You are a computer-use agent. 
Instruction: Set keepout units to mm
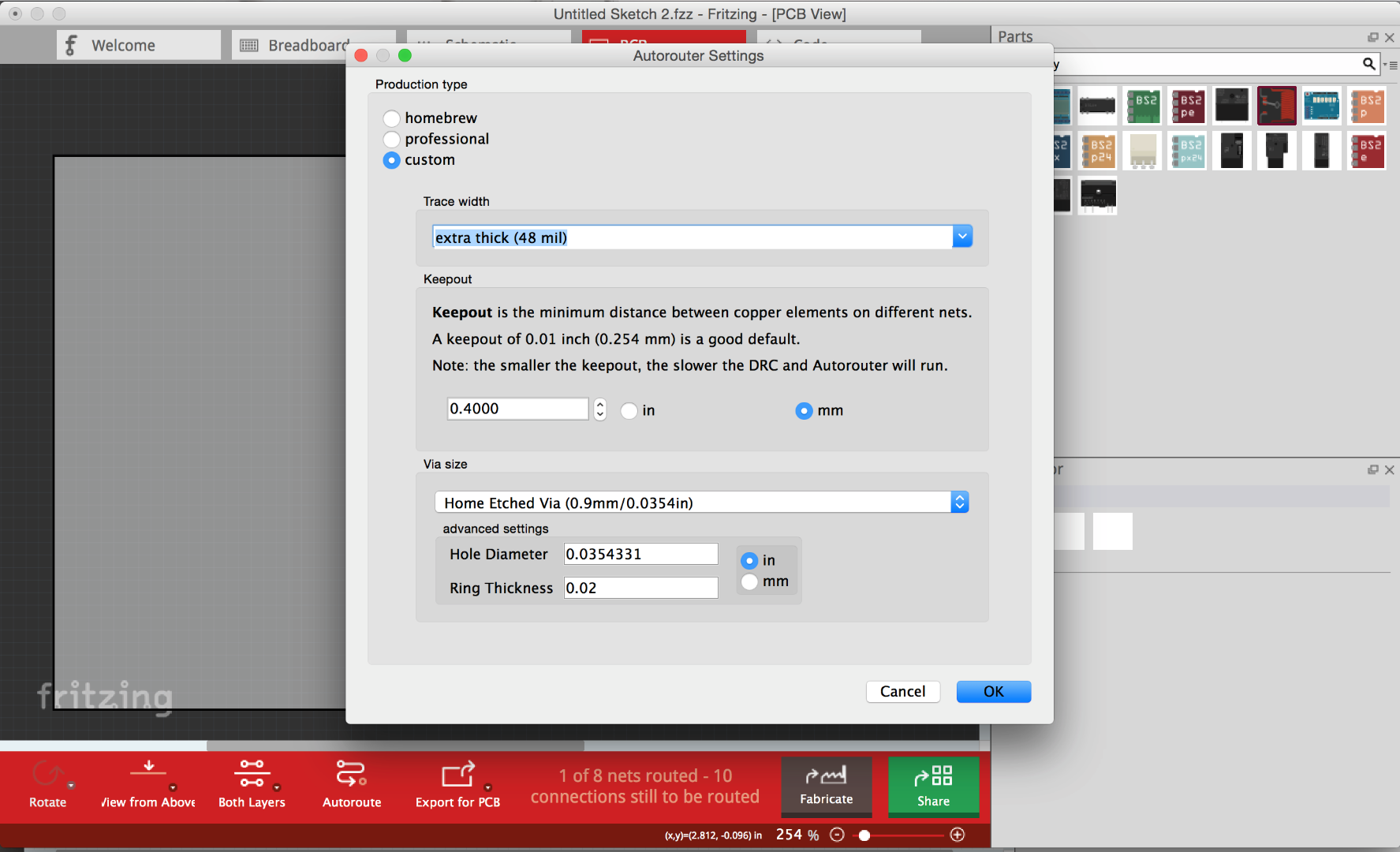[804, 411]
